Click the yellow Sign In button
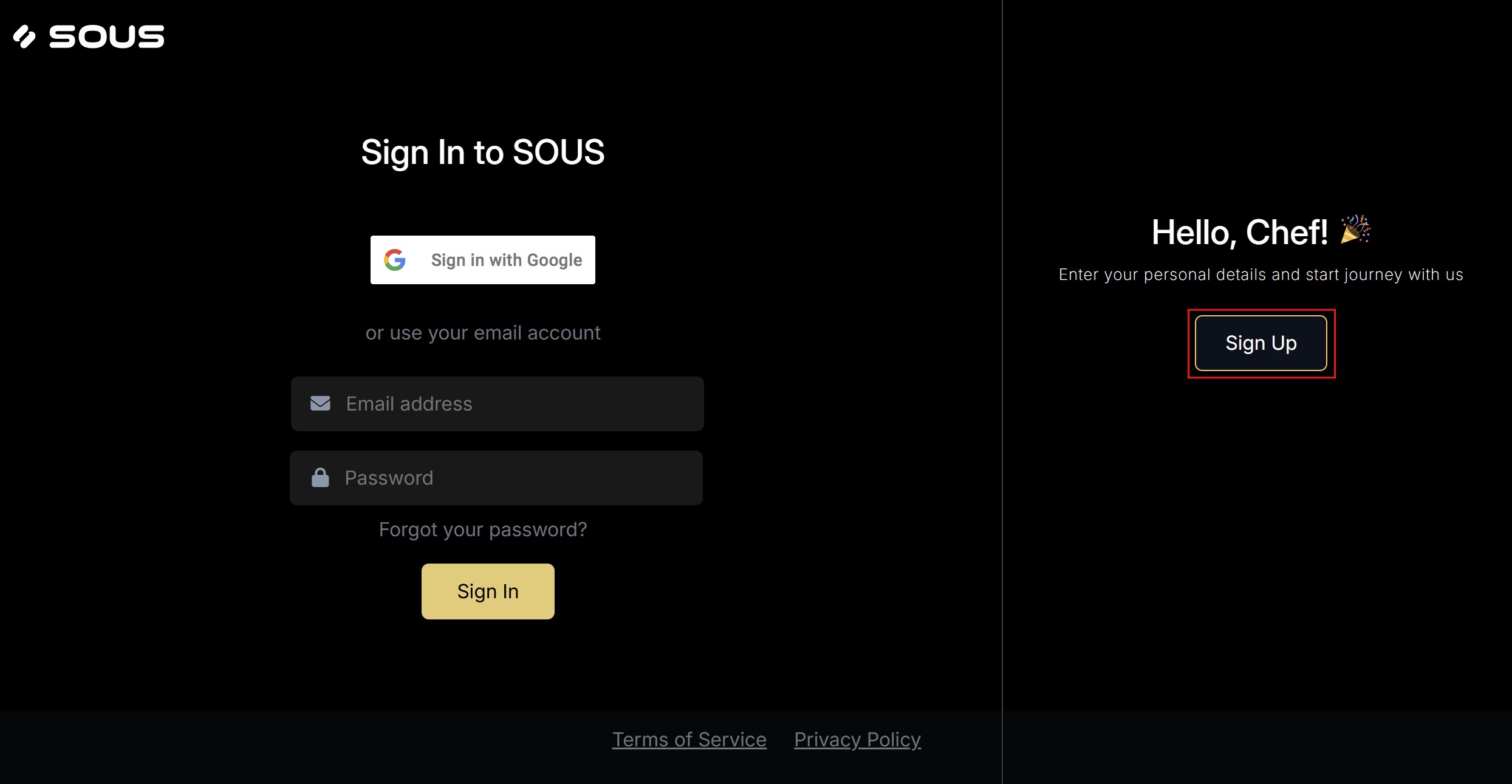The height and width of the screenshot is (784, 1512). tap(488, 591)
